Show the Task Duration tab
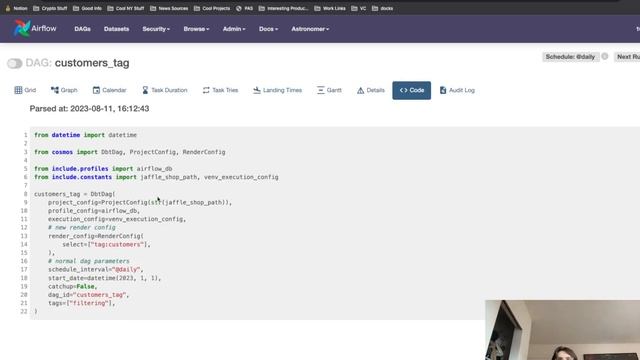 pos(164,90)
